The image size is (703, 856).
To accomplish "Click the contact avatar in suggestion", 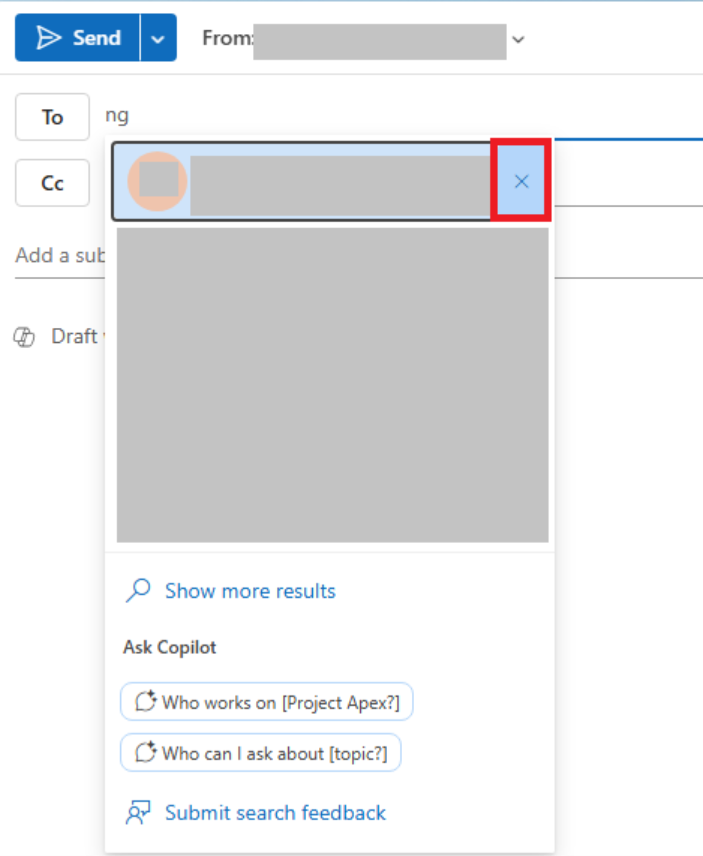I will 157,181.
